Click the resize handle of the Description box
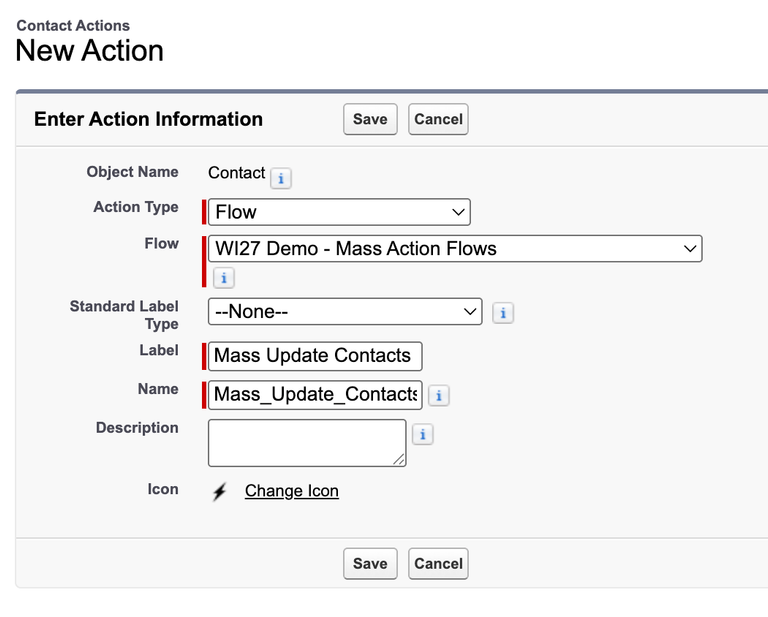The image size is (768, 617). click(x=399, y=460)
